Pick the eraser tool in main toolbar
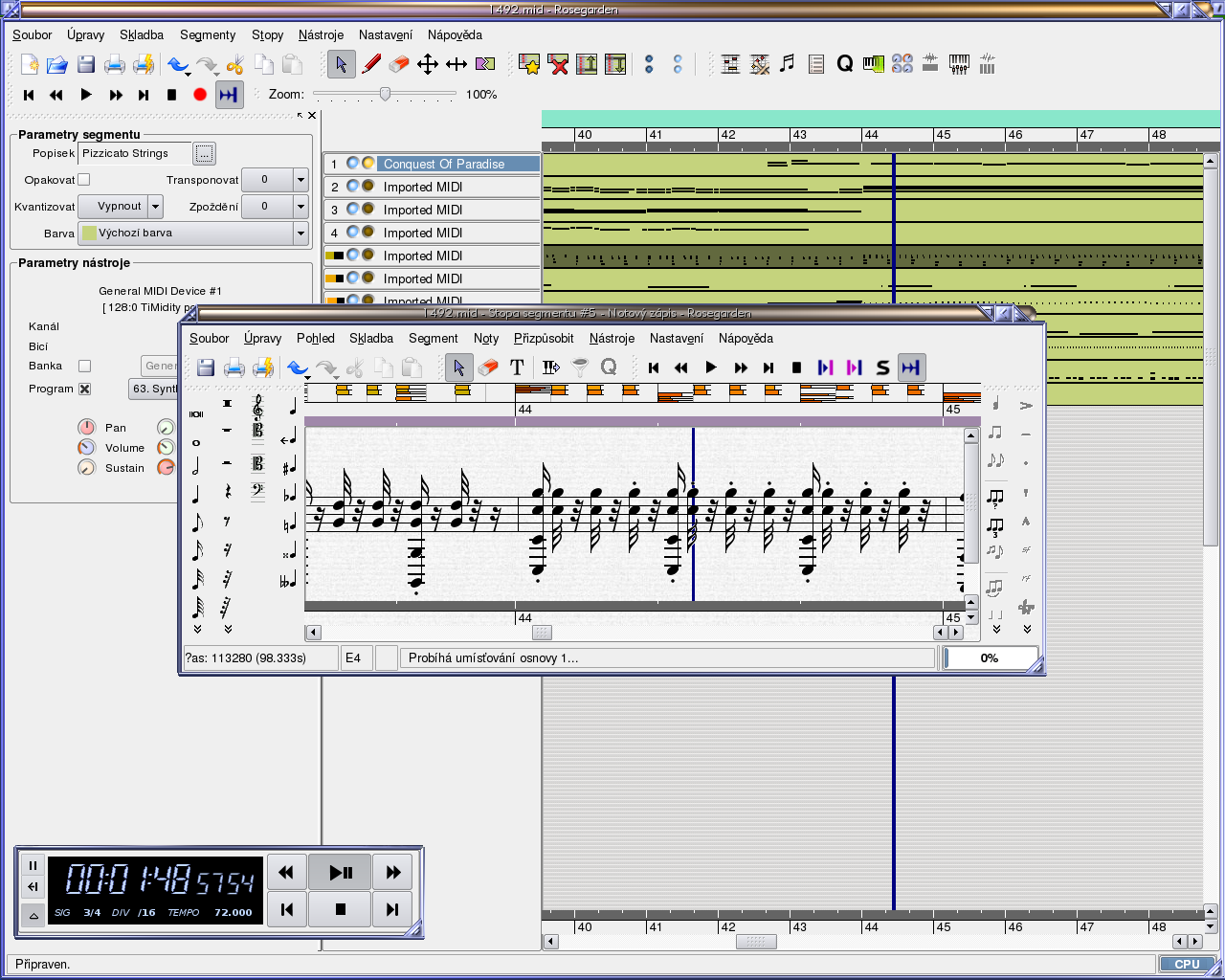 coord(399,64)
